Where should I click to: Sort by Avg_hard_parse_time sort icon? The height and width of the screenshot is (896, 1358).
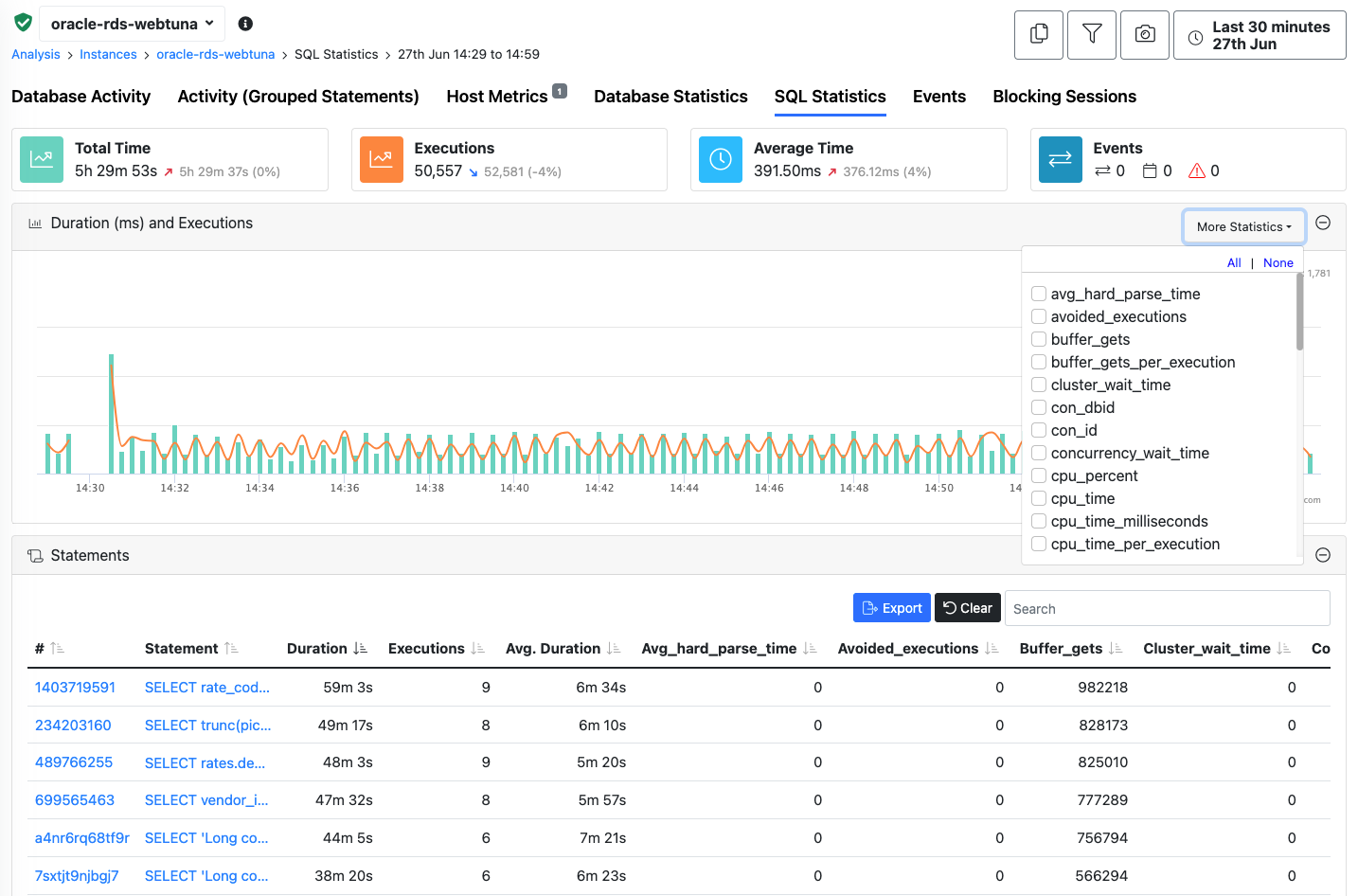click(810, 649)
